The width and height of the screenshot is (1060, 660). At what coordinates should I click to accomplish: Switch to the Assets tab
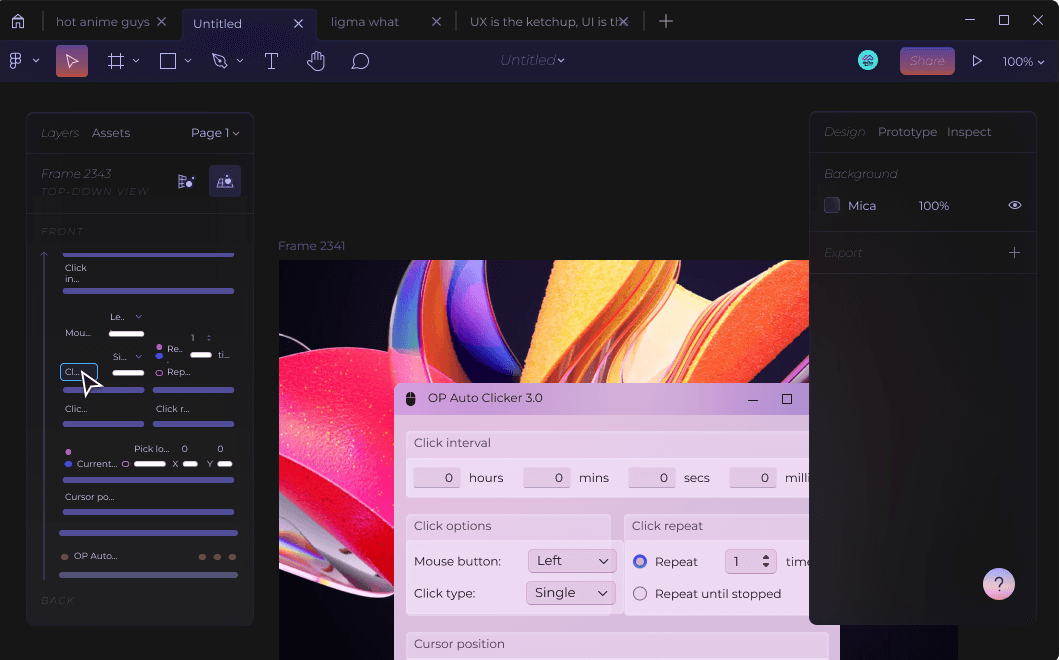point(111,133)
